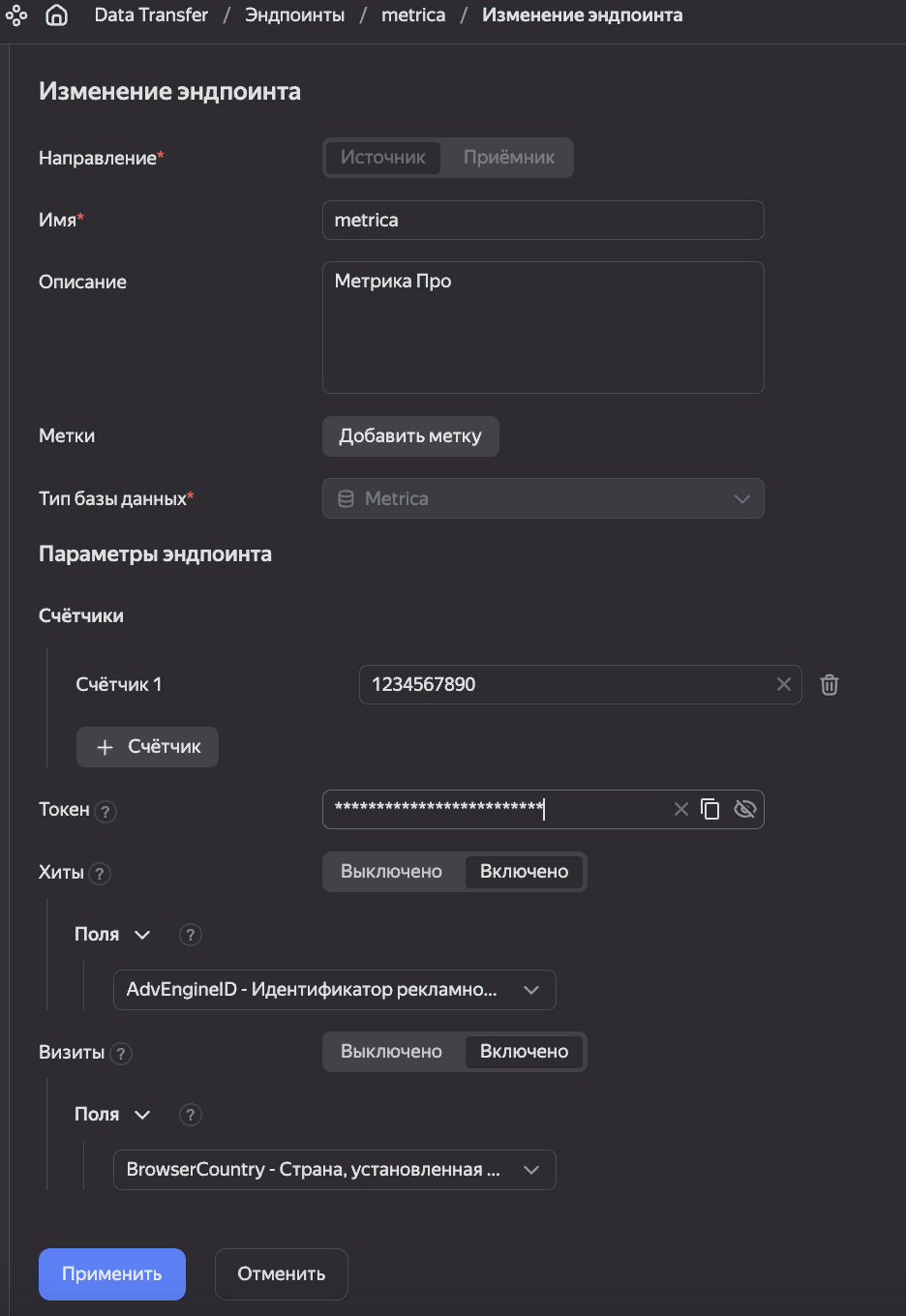Open the help tooltip next to Визиты
This screenshot has height=1316, width=906.
[121, 1054]
